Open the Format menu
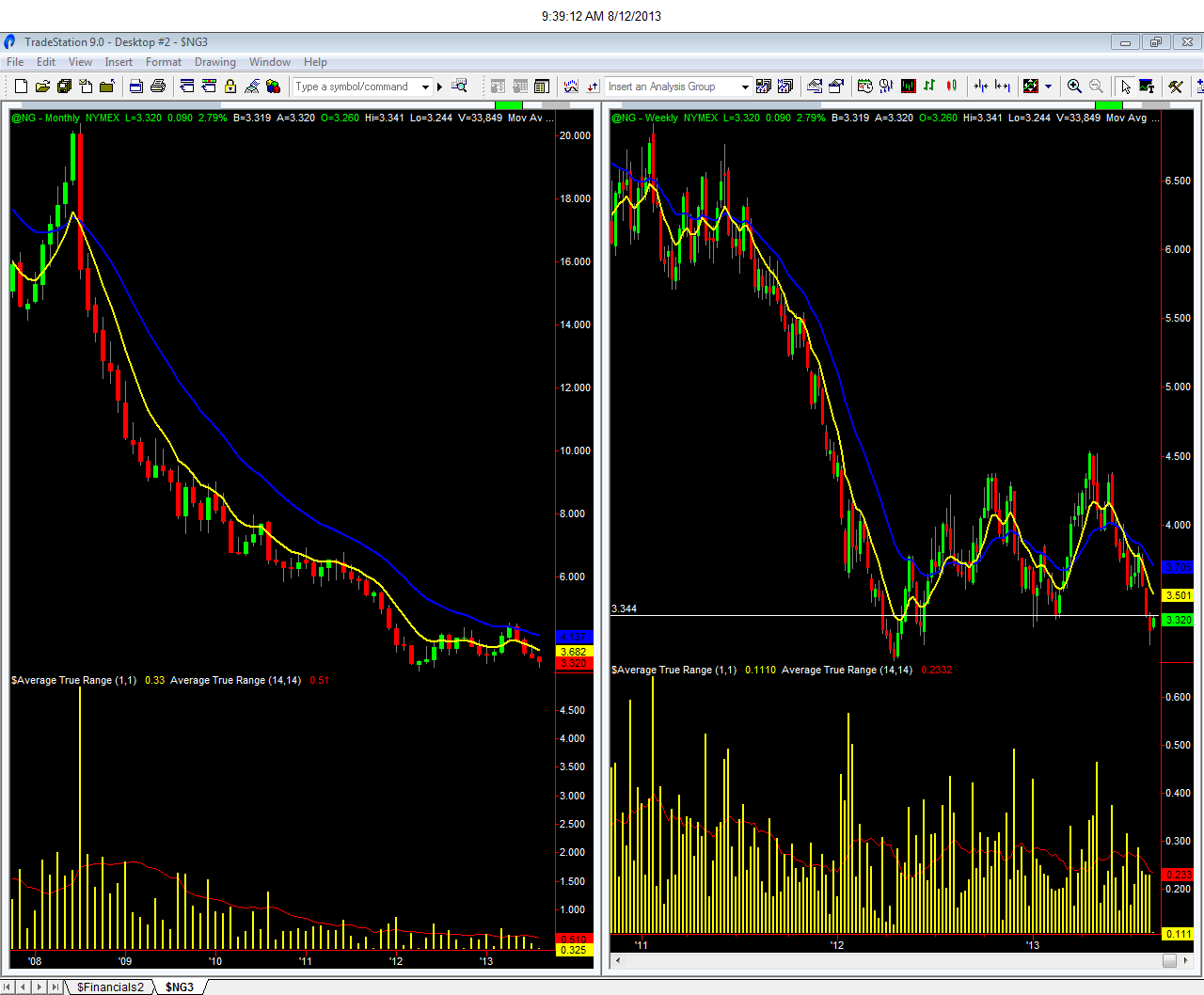The image size is (1204, 995). [x=164, y=62]
